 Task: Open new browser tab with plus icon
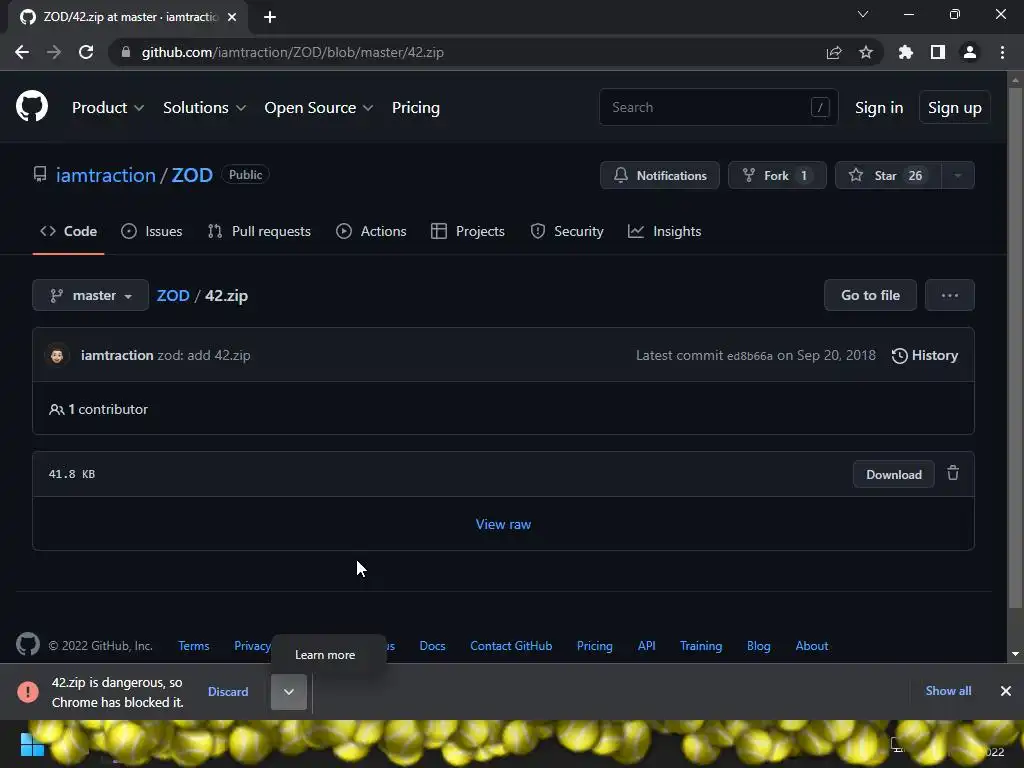[x=270, y=17]
